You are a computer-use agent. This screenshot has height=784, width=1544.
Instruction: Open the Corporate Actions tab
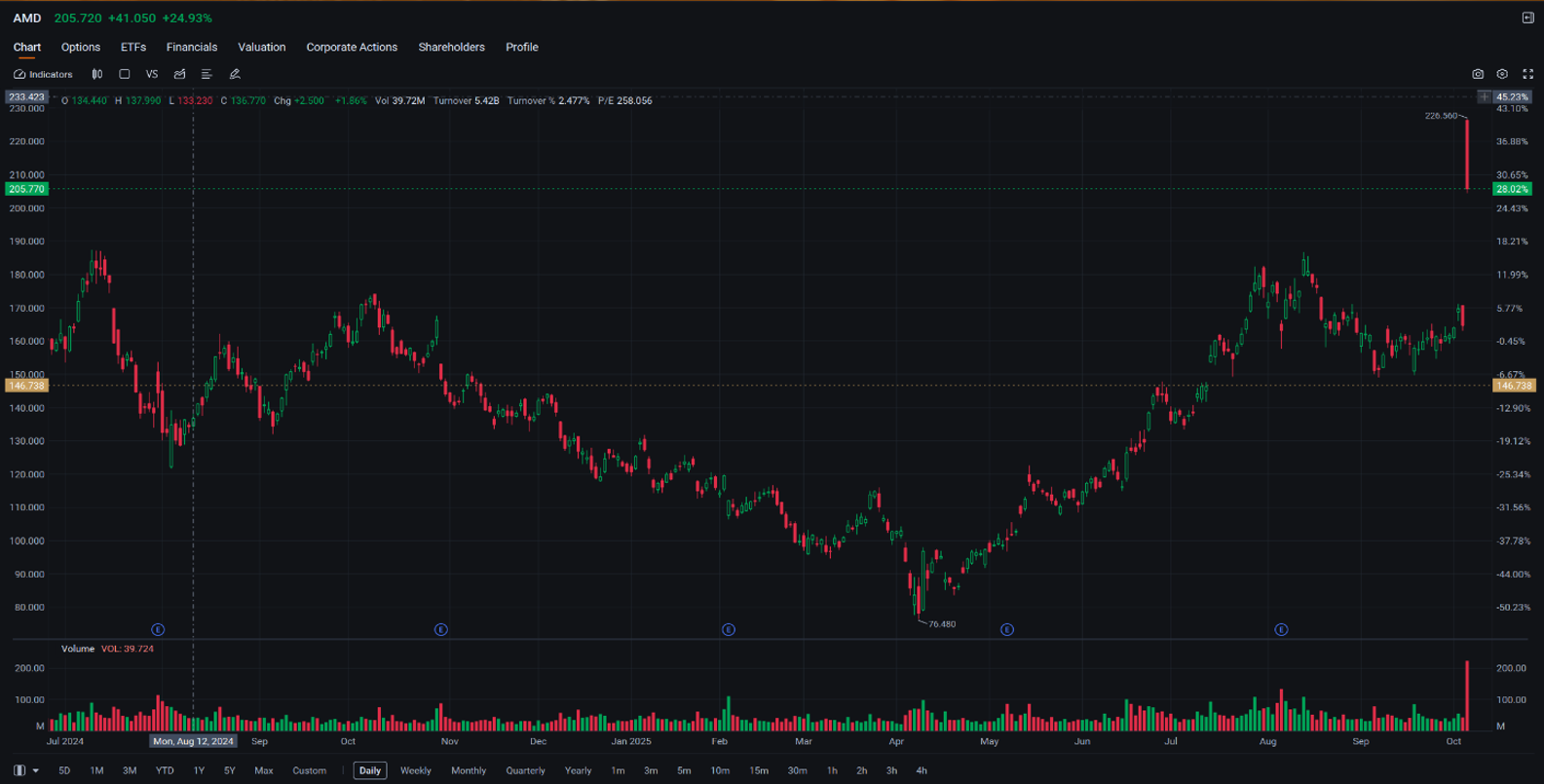(x=352, y=47)
